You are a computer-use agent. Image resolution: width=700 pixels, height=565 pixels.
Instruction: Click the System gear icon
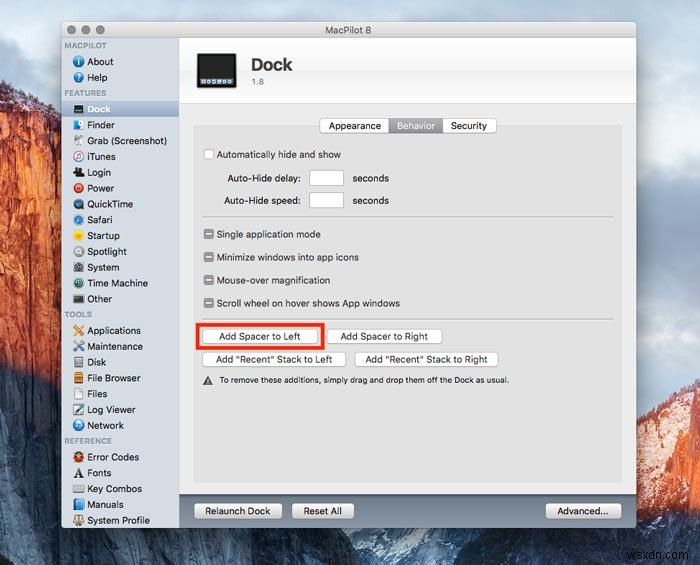click(79, 267)
